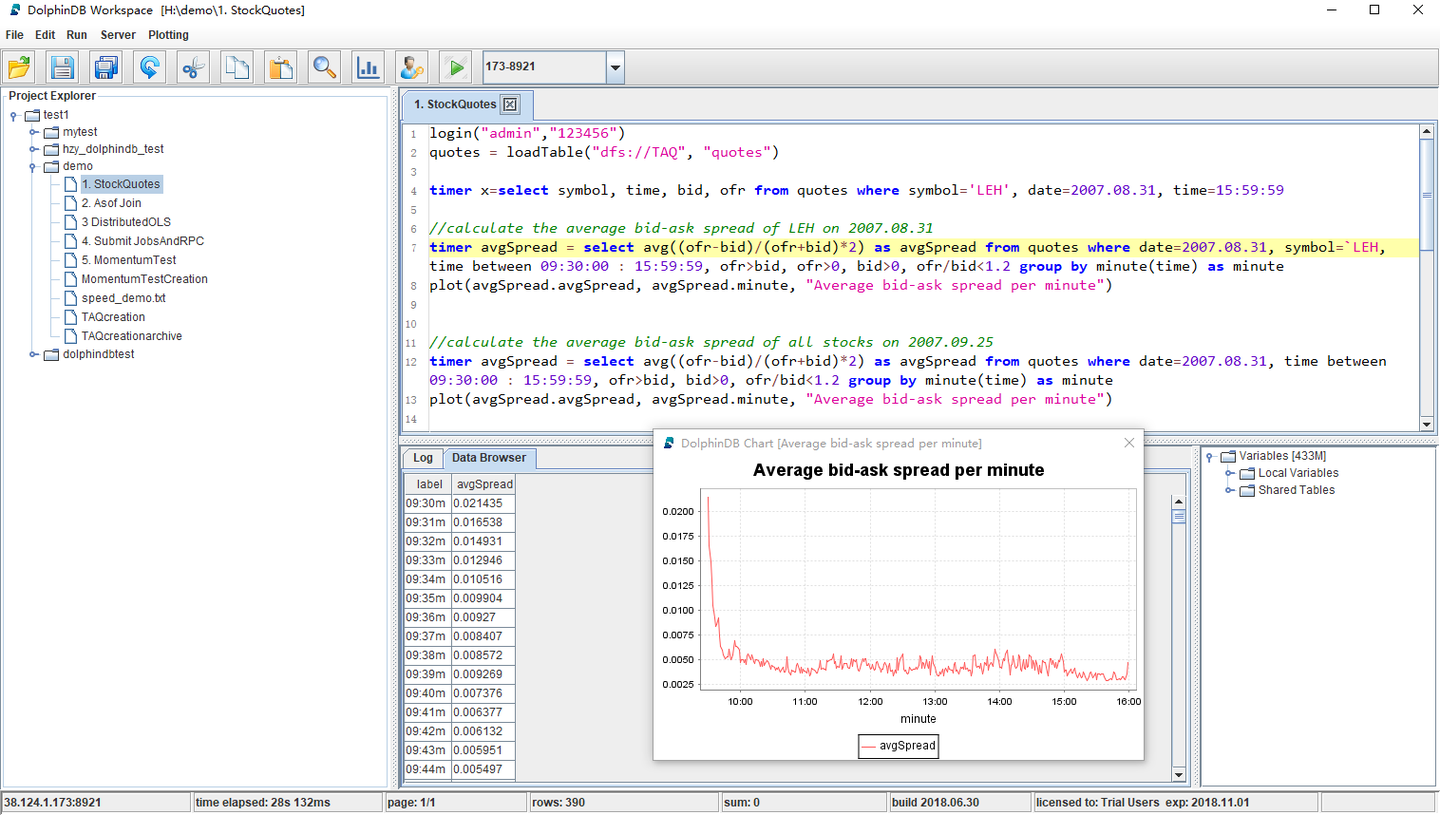1440x815 pixels.
Task: Expand the dolphindbtest folder
Action: (x=33, y=354)
